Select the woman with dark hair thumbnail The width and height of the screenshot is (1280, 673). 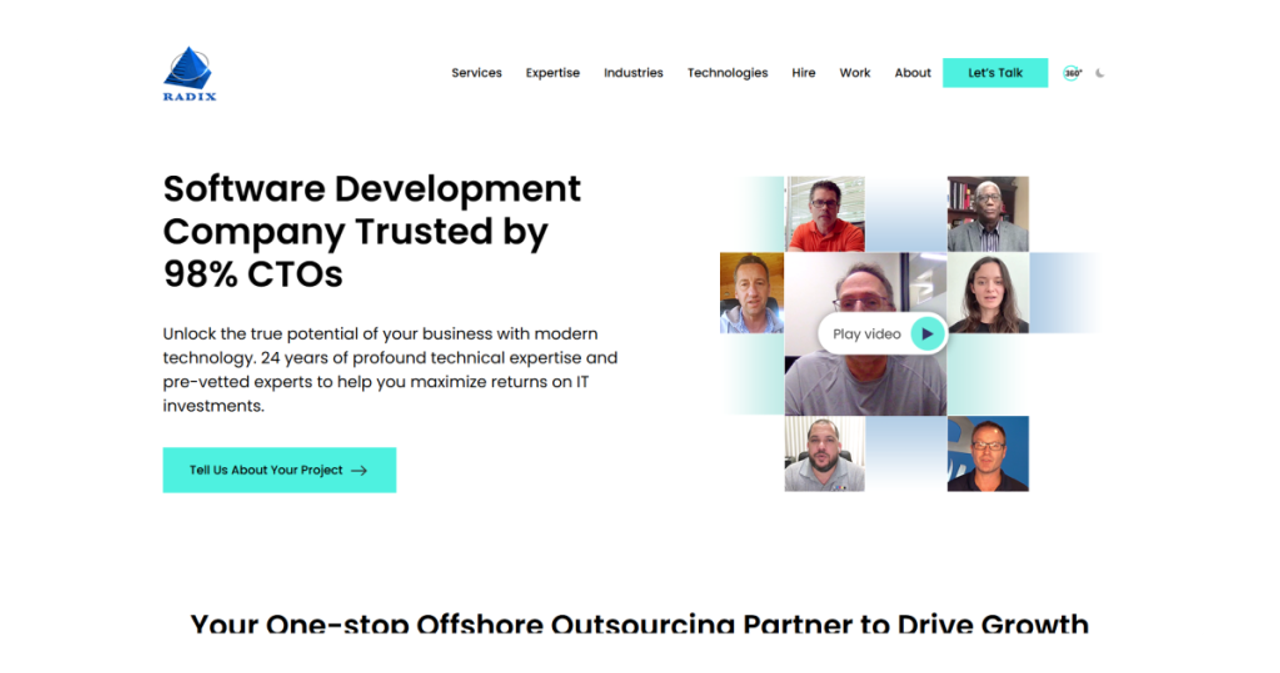988,292
